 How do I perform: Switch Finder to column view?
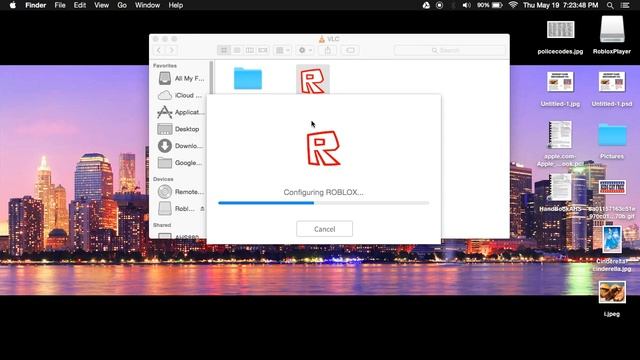tap(250, 50)
